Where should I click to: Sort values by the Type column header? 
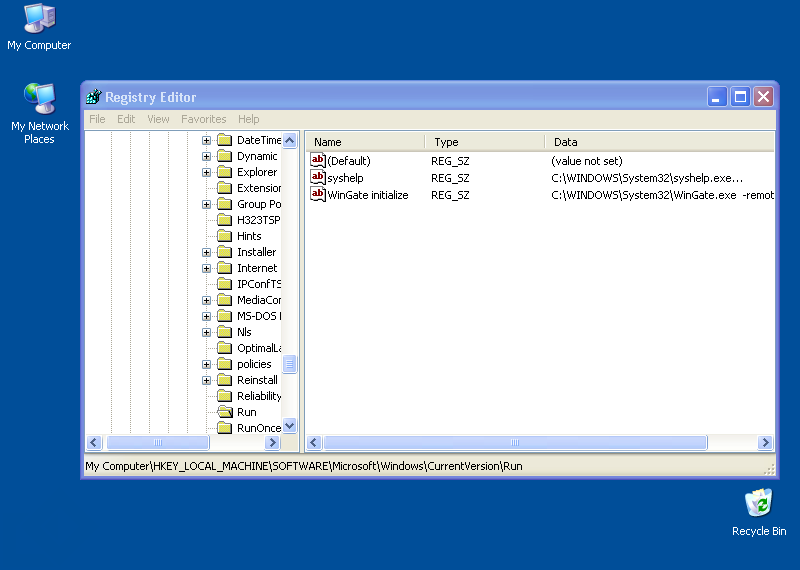[x=485, y=142]
